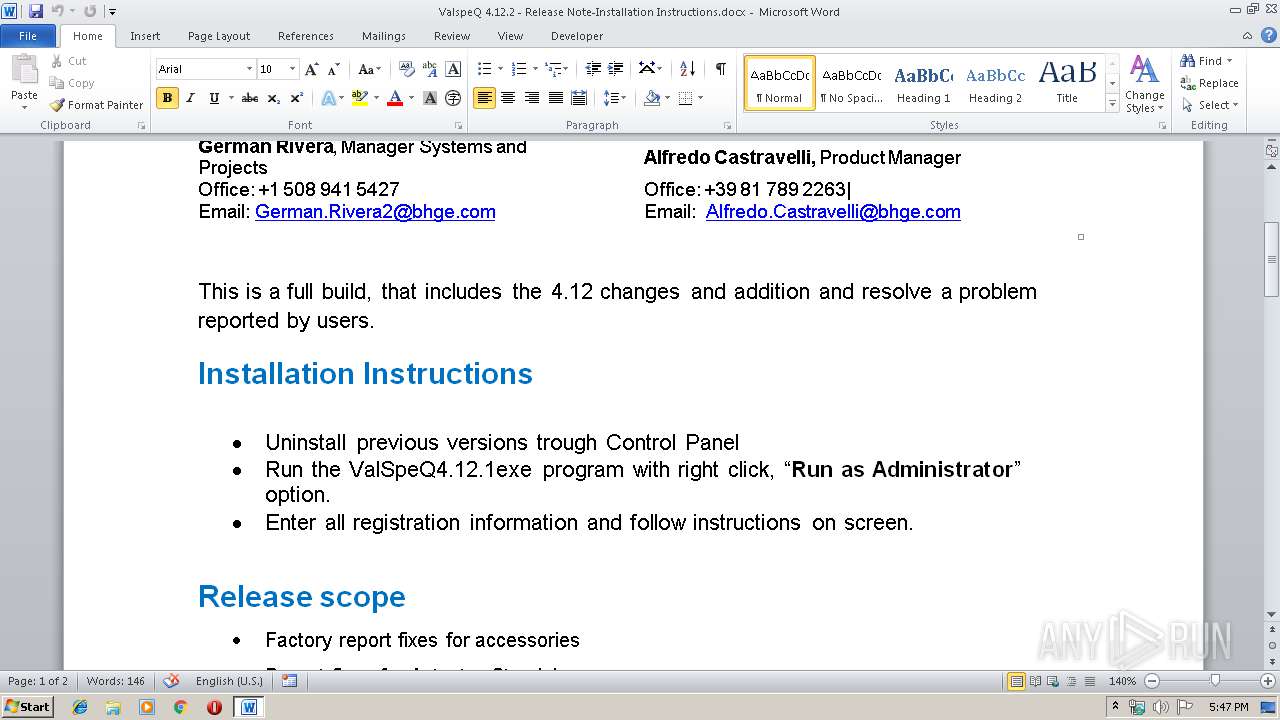
Task: Open Change Styles dropdown
Action: [x=1144, y=85]
